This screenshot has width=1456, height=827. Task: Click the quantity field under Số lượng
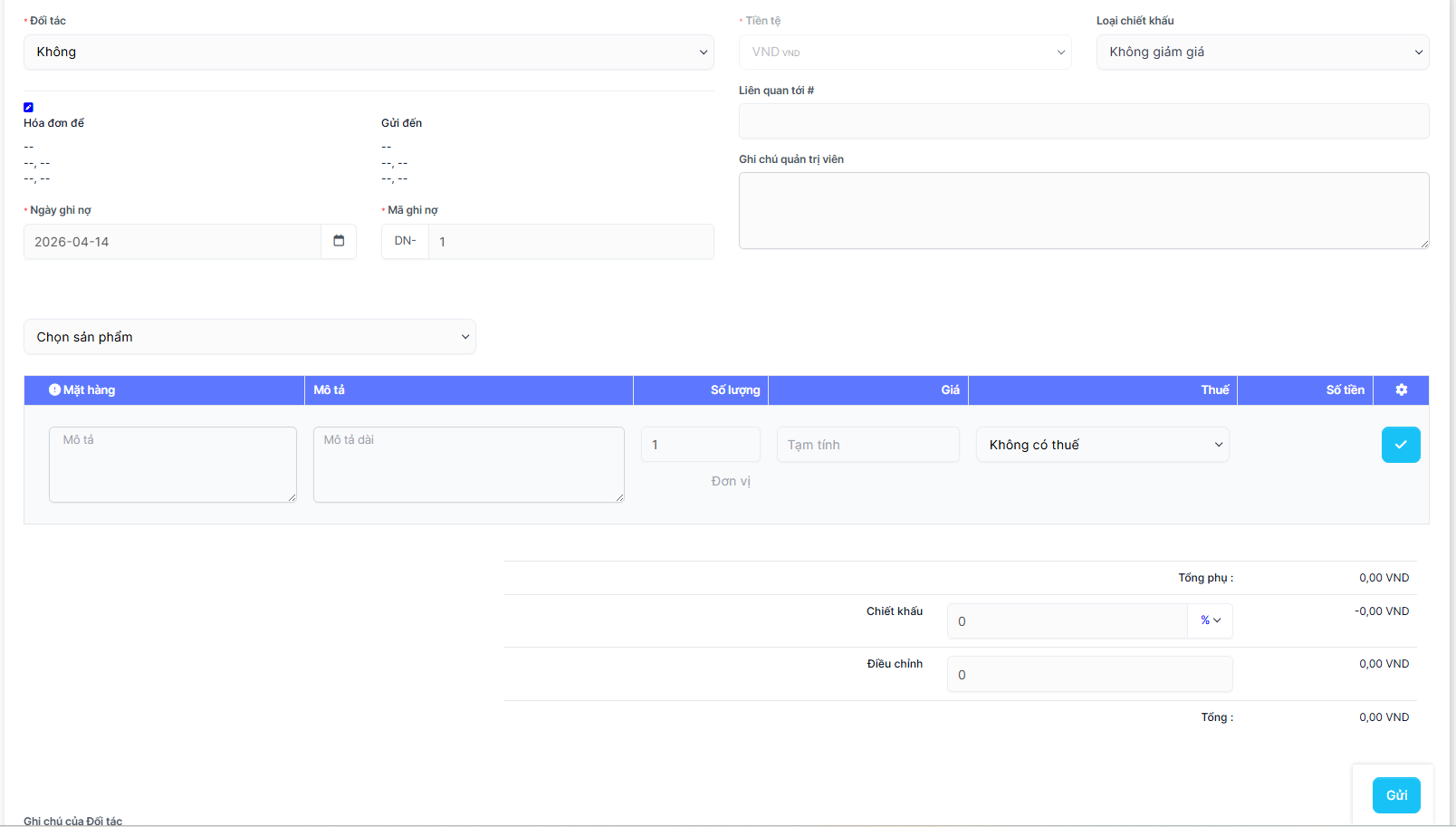[x=700, y=445]
